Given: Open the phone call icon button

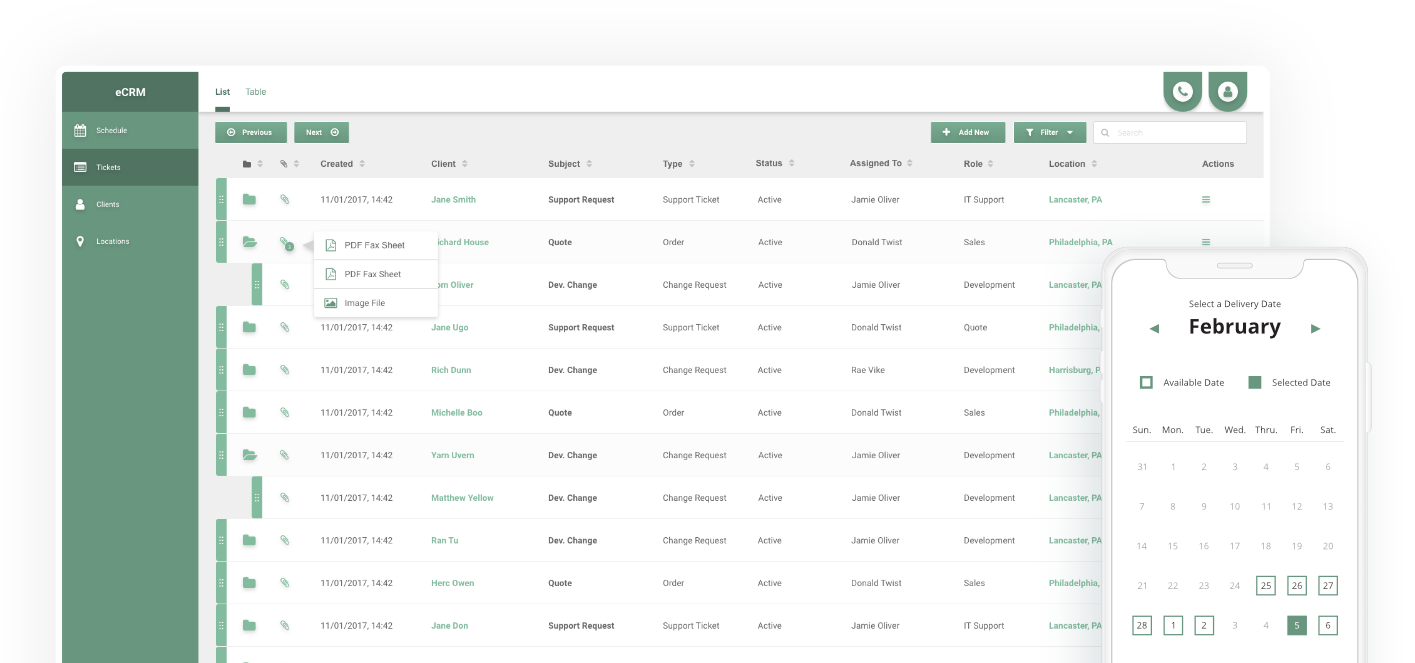Looking at the screenshot, I should point(1182,91).
